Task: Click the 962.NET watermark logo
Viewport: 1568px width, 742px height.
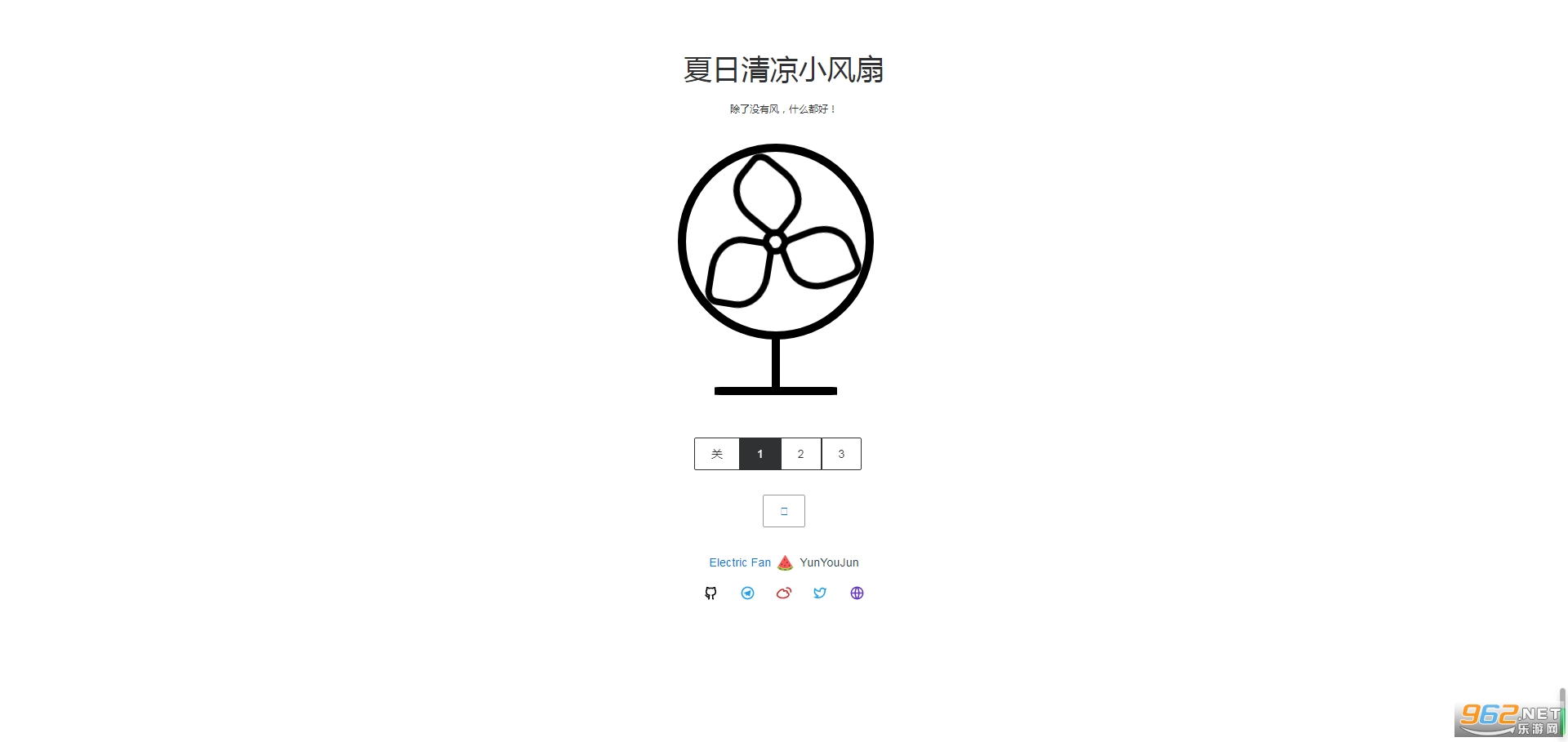Action: [1509, 719]
